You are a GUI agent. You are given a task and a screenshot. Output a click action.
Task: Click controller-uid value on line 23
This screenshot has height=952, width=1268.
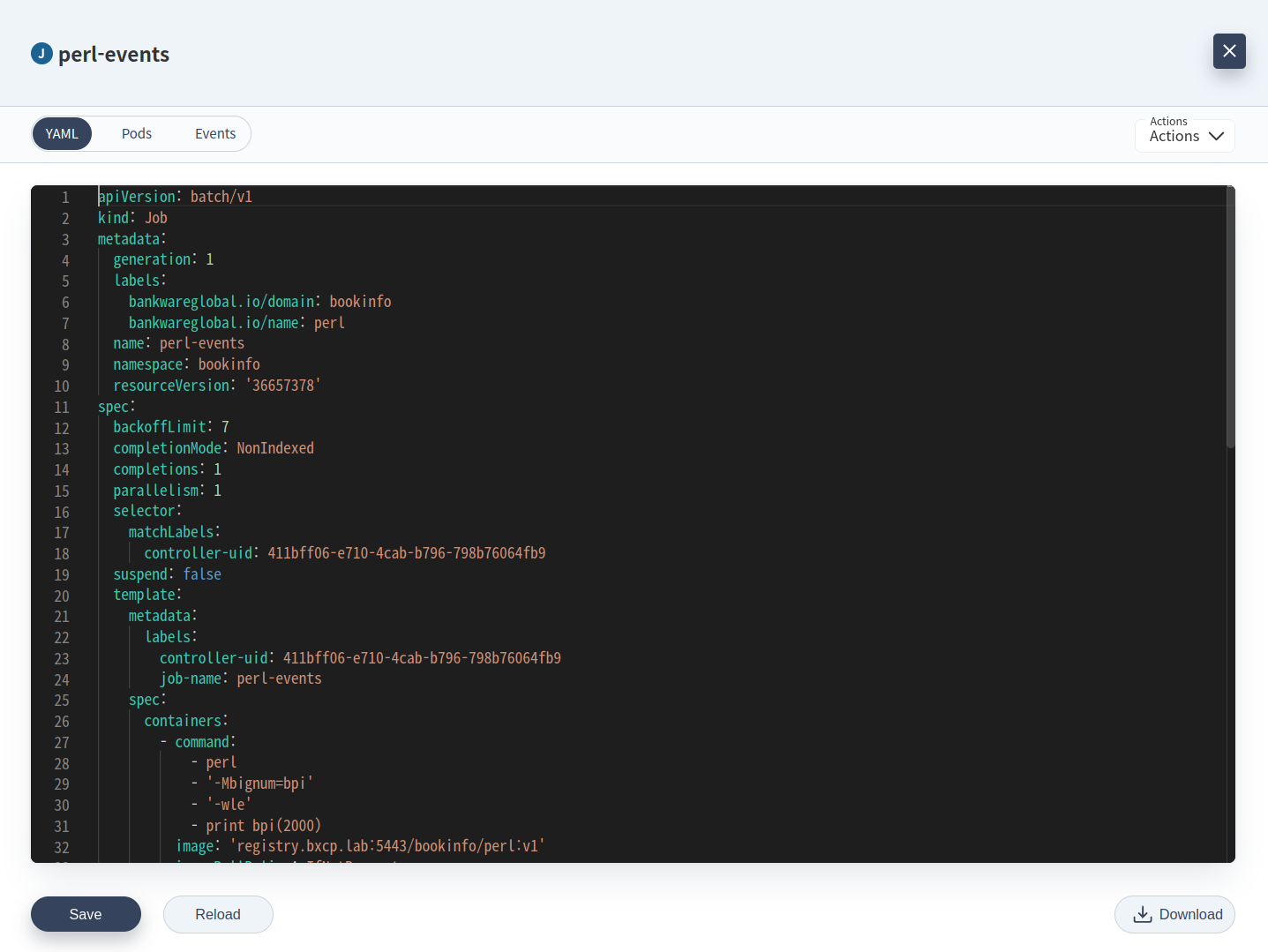click(422, 658)
